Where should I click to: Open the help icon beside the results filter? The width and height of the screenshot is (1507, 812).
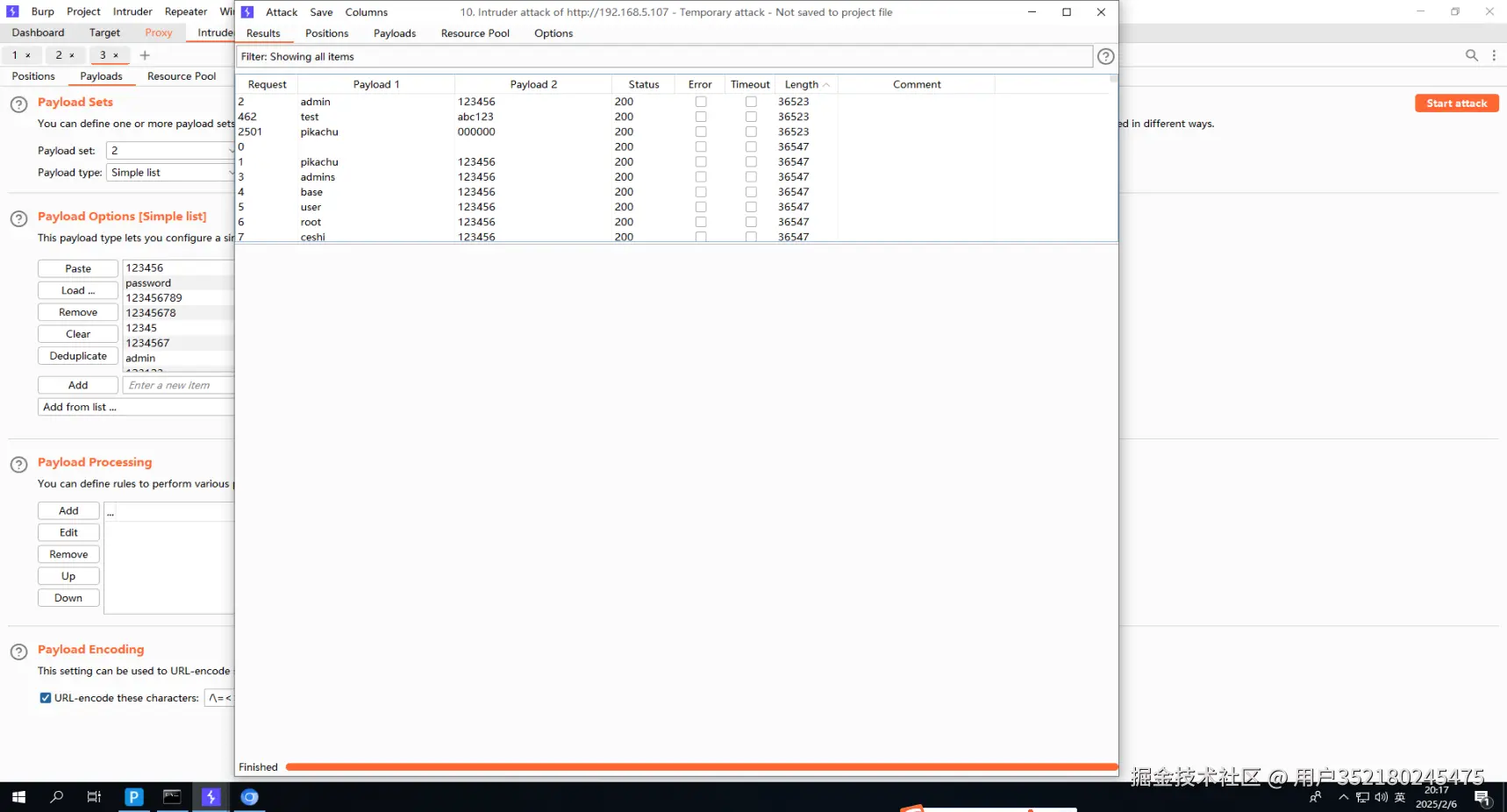tap(1105, 56)
